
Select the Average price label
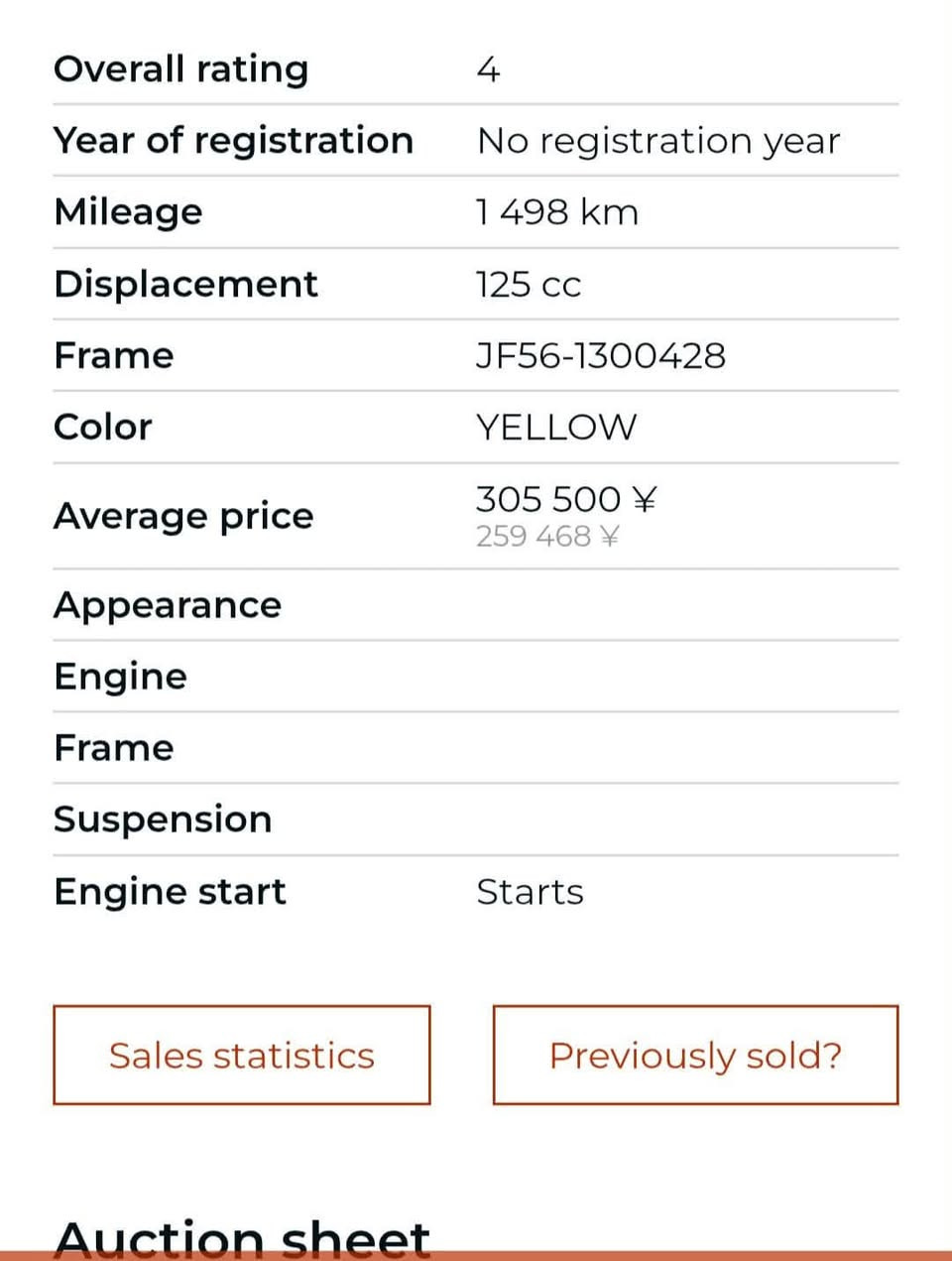(183, 516)
